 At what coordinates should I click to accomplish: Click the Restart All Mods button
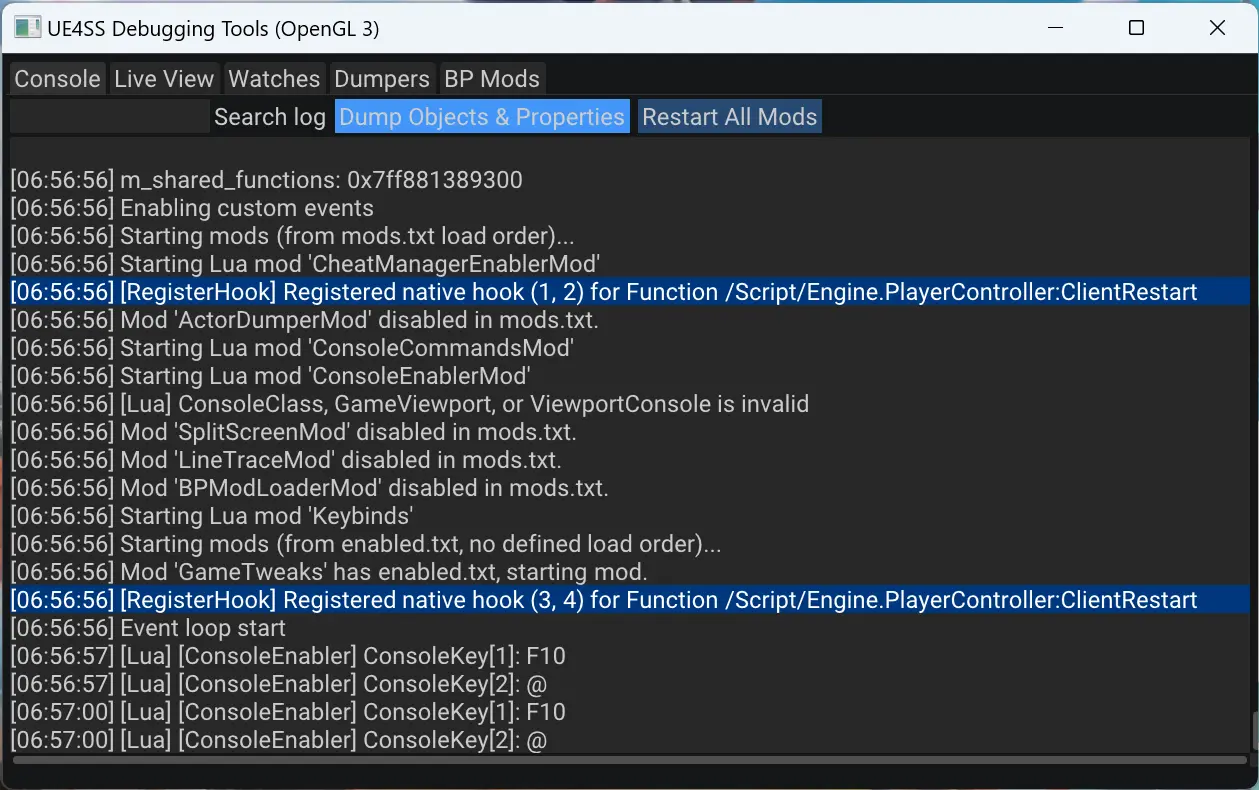coord(730,117)
